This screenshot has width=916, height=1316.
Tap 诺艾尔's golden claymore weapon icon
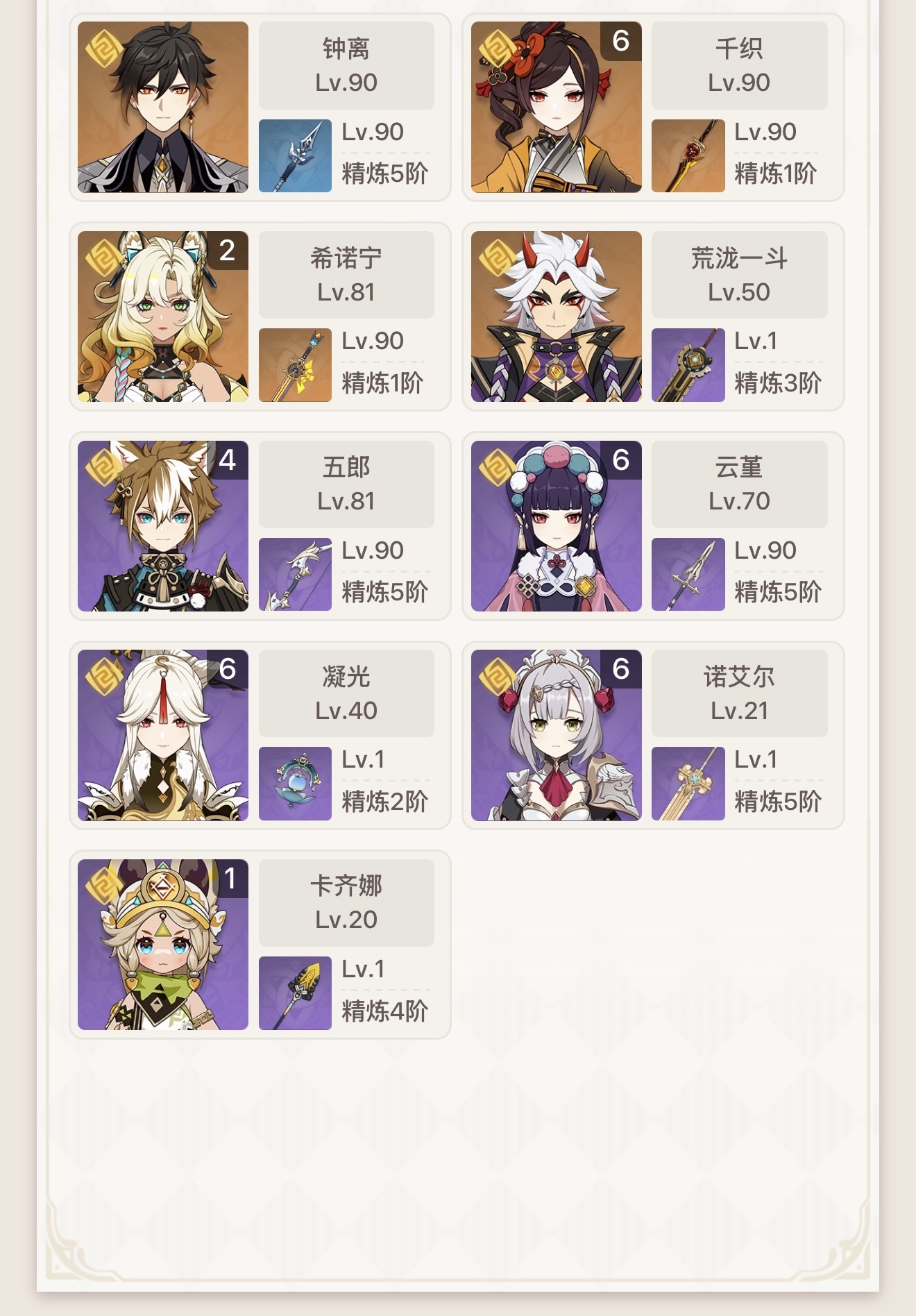click(x=688, y=784)
